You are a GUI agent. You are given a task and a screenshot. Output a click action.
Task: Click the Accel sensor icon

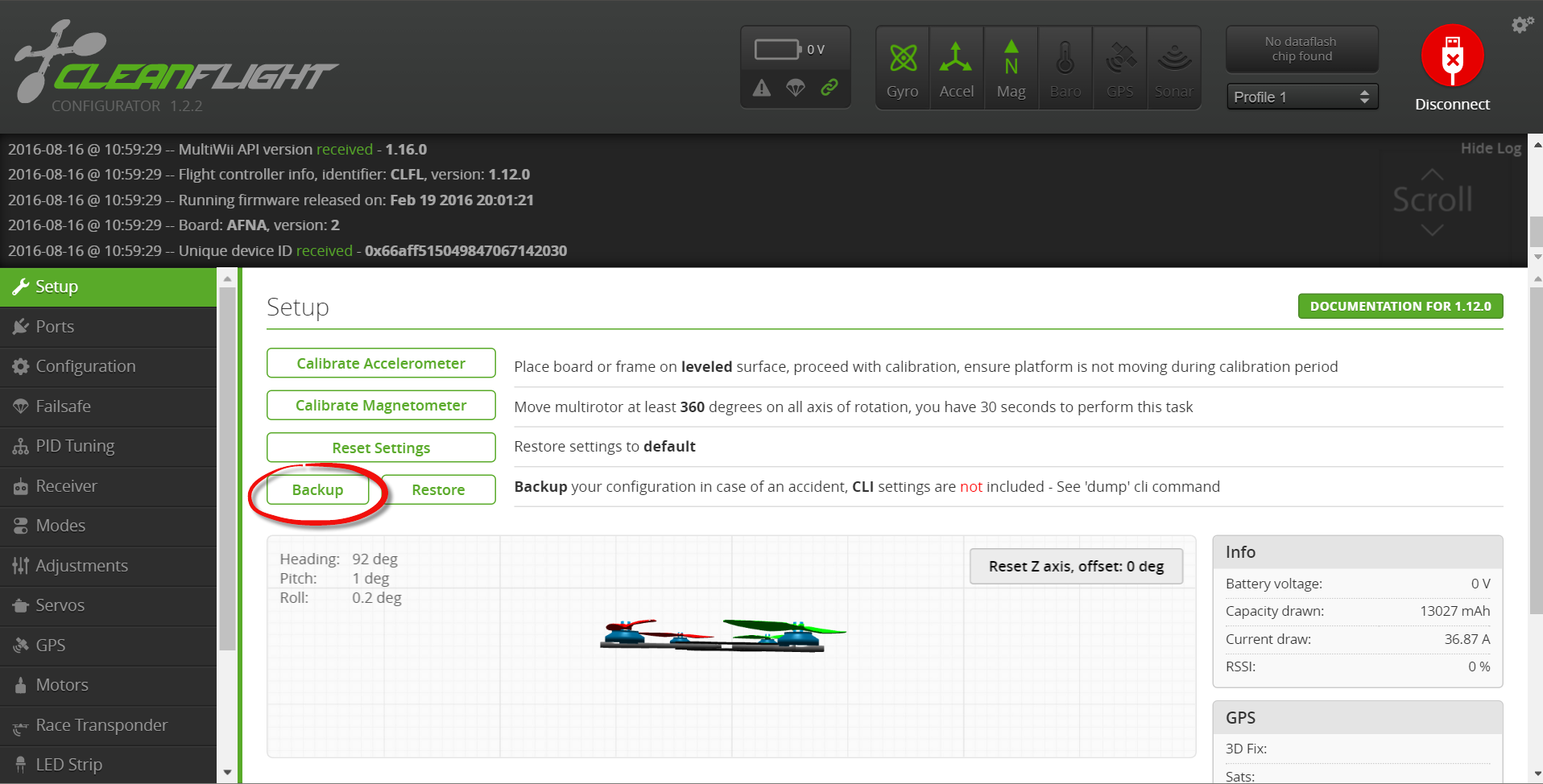tap(957, 68)
